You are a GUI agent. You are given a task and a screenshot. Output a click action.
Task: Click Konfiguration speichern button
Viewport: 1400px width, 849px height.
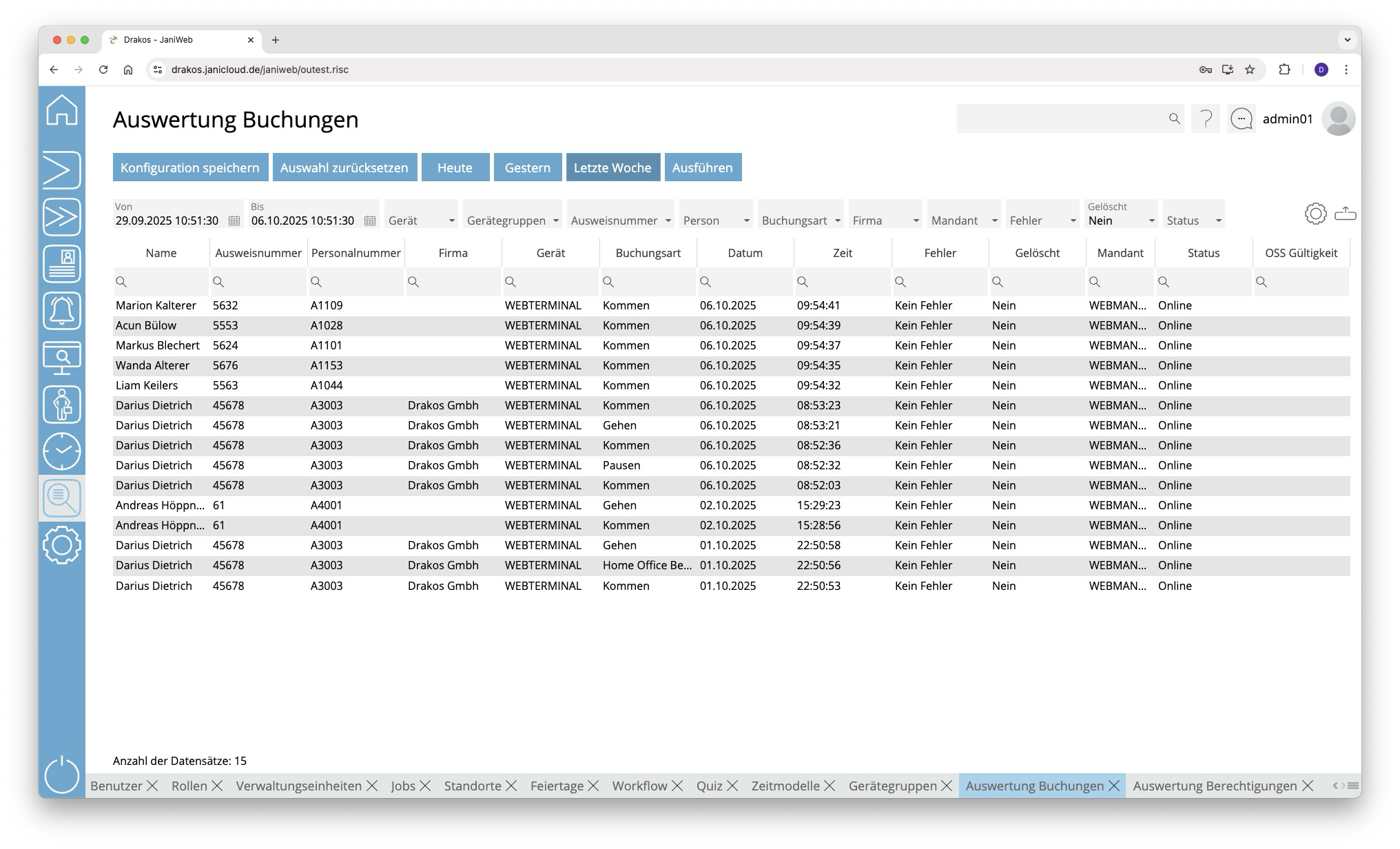click(x=189, y=167)
